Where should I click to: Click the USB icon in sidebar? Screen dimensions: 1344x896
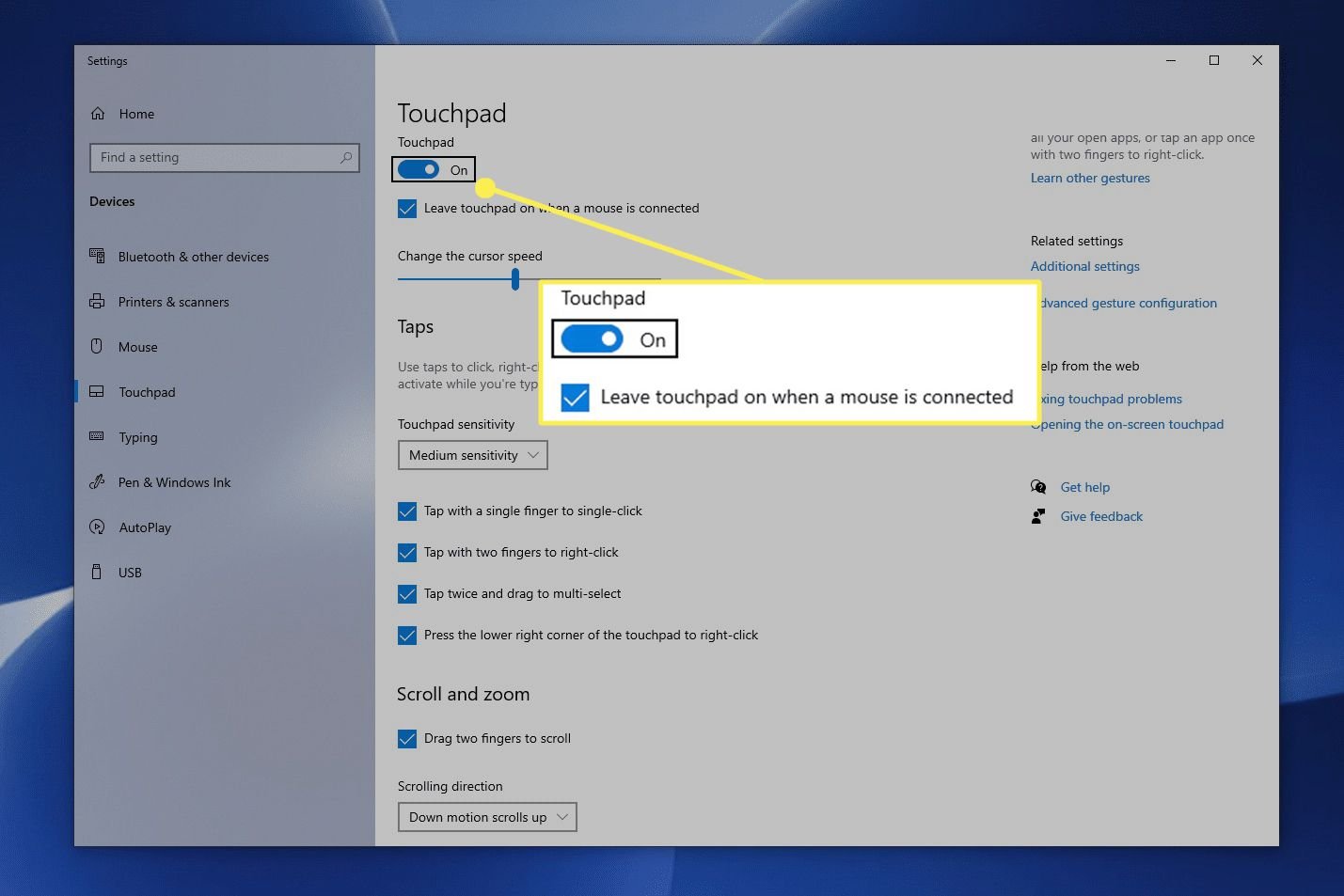click(x=97, y=572)
